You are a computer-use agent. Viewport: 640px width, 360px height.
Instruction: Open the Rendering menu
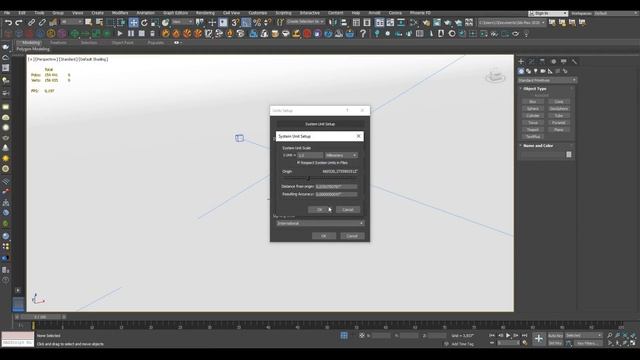point(205,13)
